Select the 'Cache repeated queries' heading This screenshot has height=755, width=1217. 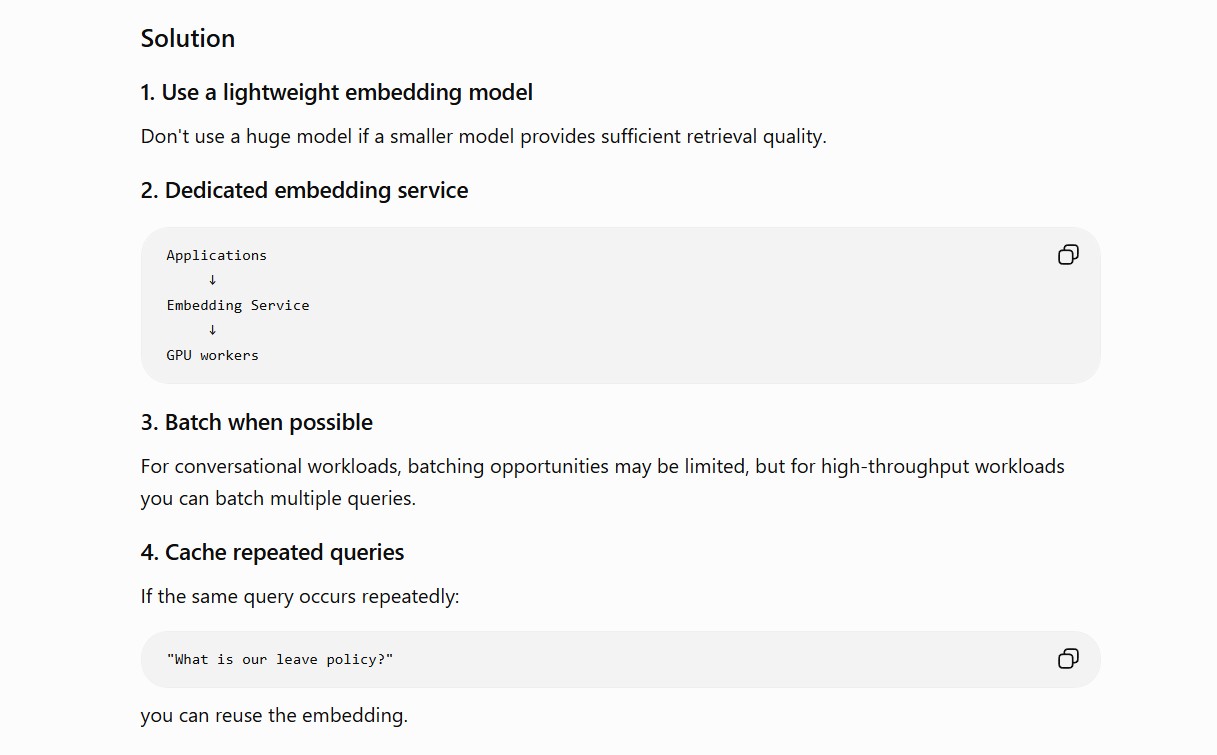point(273,552)
